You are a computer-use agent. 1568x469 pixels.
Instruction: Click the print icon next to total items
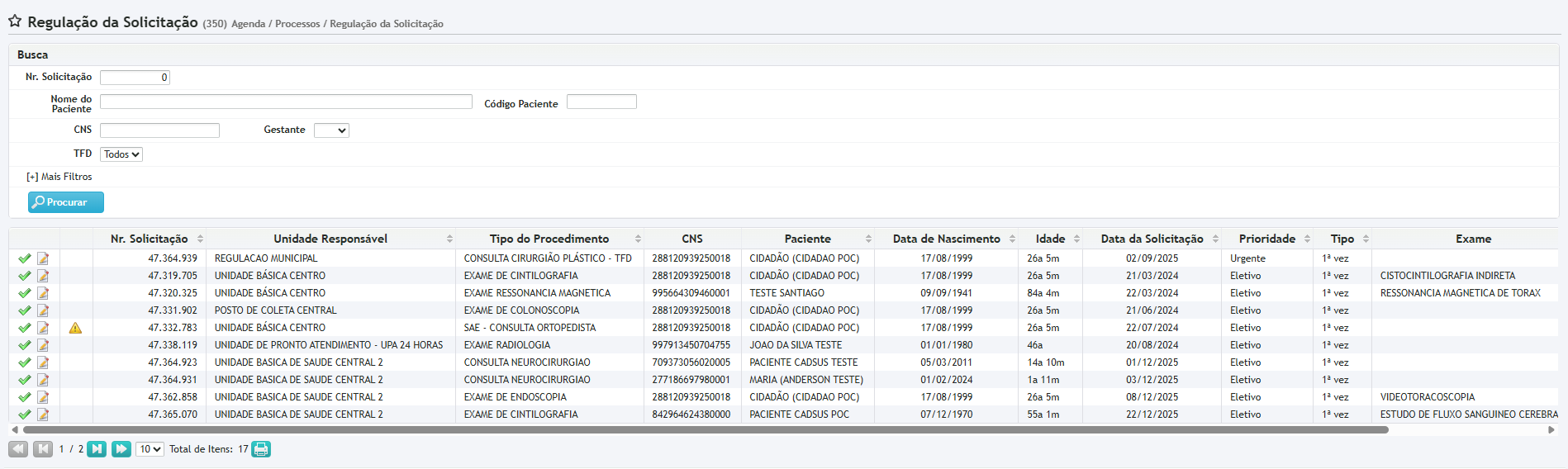(x=261, y=449)
